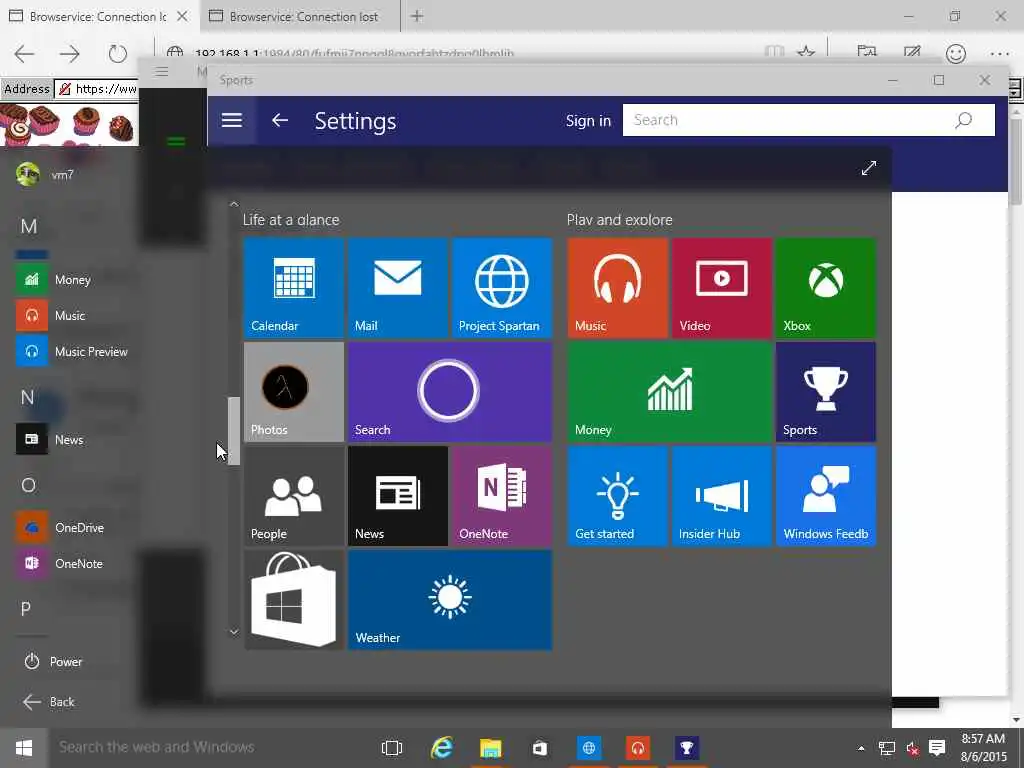Viewport: 1024px width, 768px height.
Task: Jump to letter N section header
Action: (27, 397)
